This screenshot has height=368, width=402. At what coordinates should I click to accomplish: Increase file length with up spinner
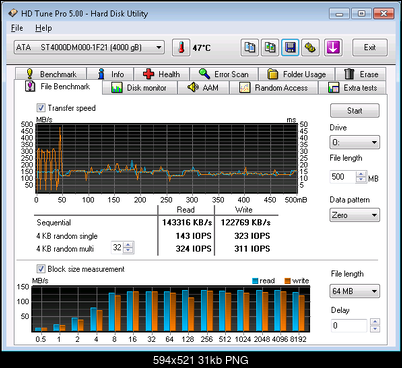point(361,174)
